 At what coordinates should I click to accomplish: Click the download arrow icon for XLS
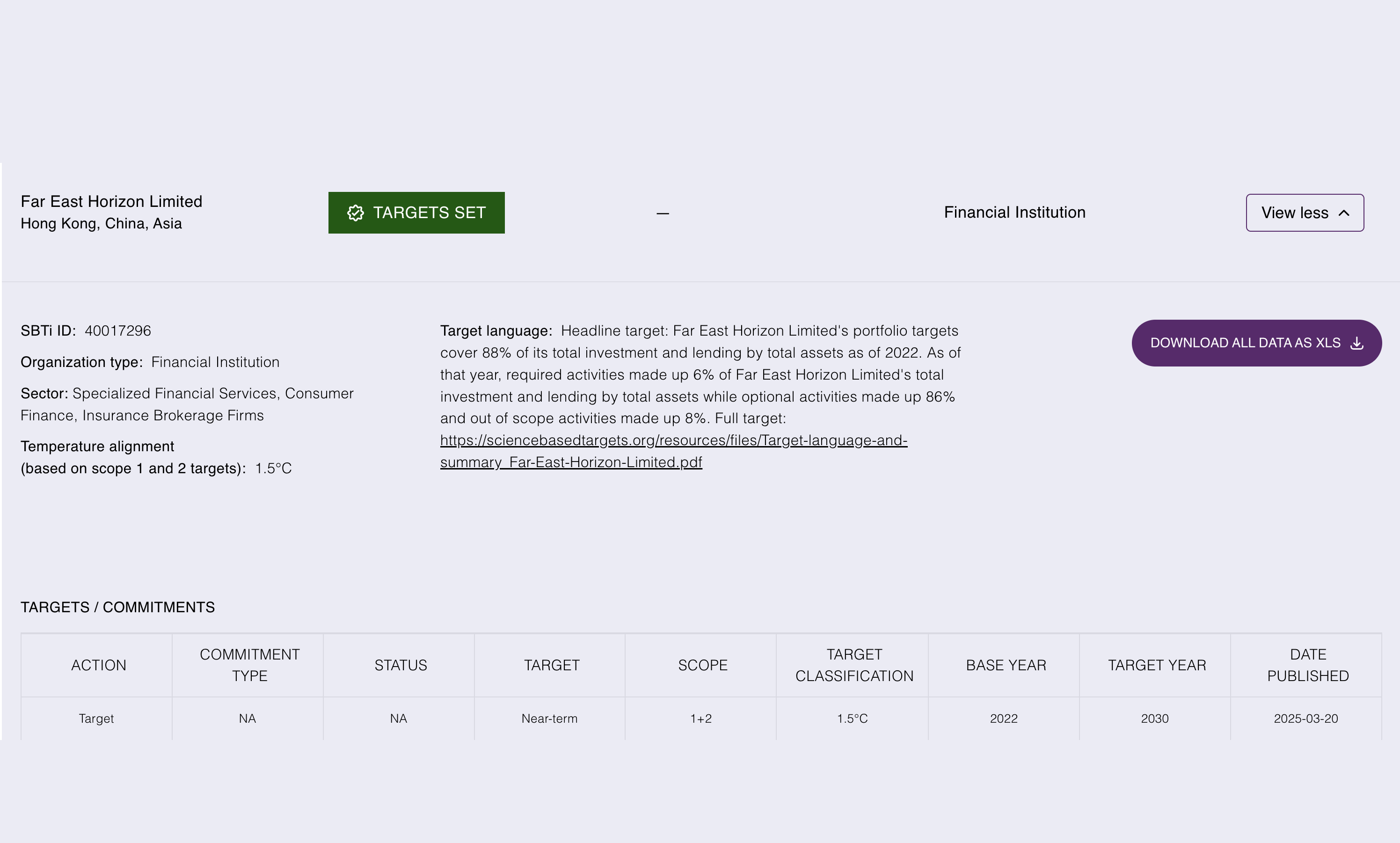click(x=1357, y=343)
